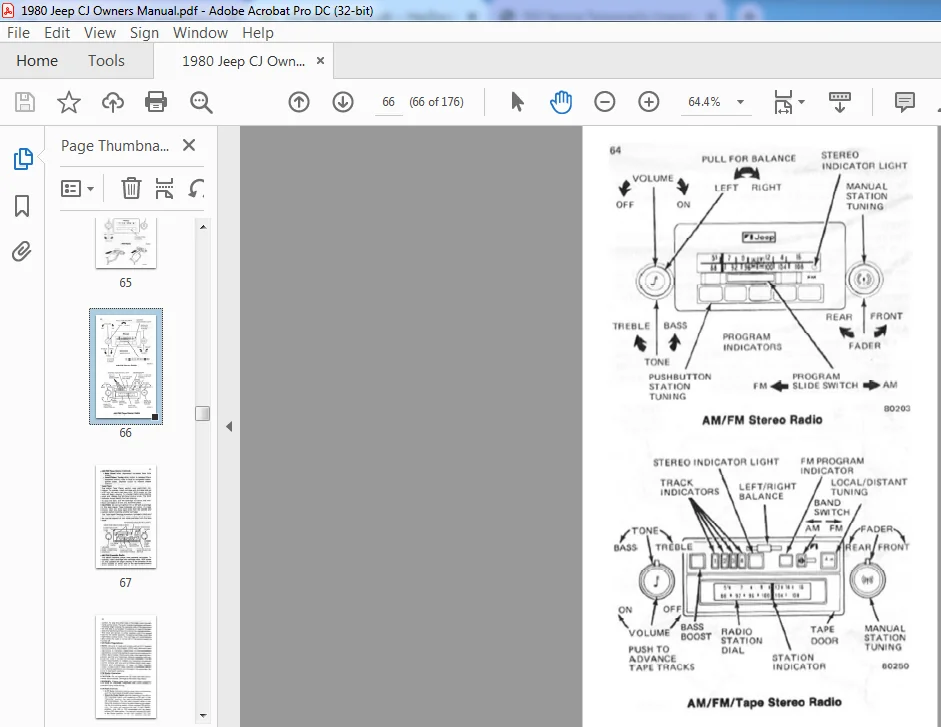Image resolution: width=941 pixels, height=727 pixels.
Task: Click the insert/extract pages icon in thumbnails panel
Action: click(x=164, y=189)
